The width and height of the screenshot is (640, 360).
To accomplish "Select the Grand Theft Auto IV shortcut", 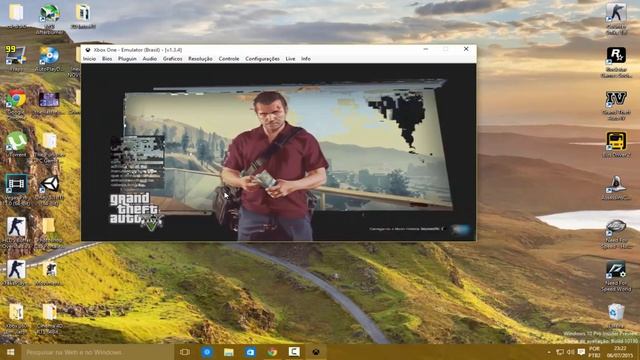I will point(616,105).
